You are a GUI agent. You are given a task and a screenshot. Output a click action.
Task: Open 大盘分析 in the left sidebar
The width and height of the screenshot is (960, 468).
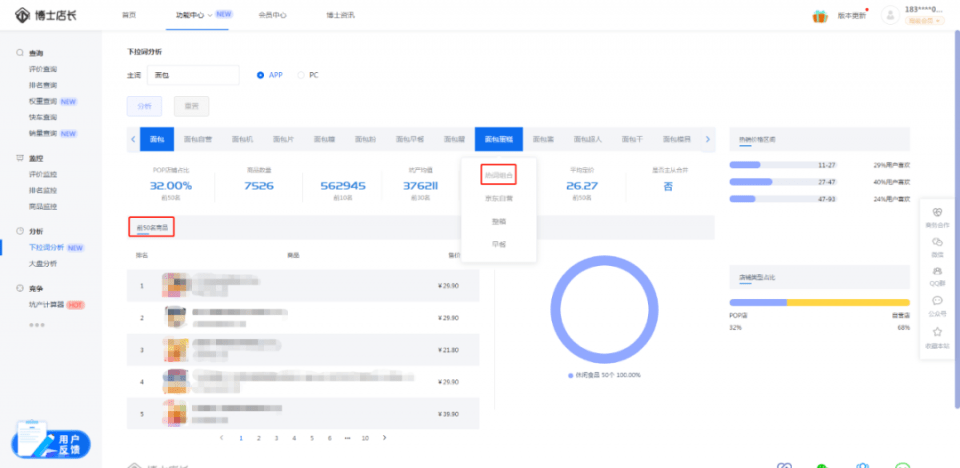point(43,263)
